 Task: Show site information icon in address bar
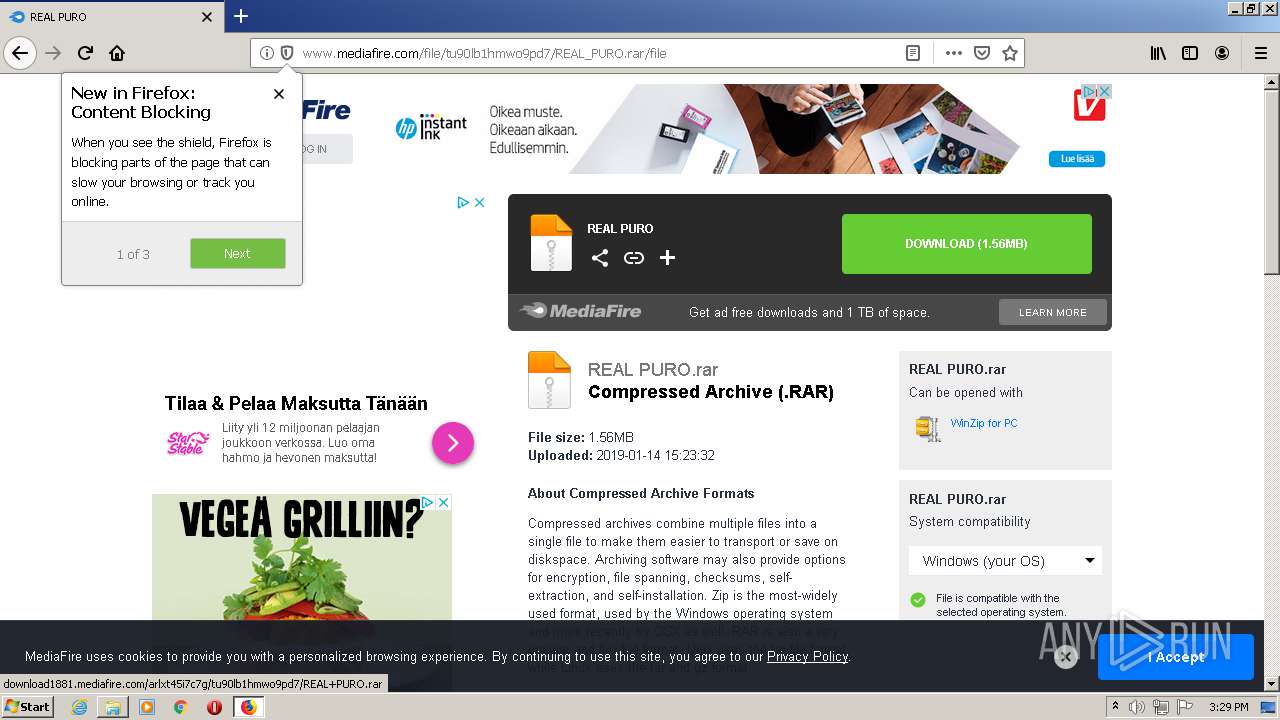[x=266, y=53]
